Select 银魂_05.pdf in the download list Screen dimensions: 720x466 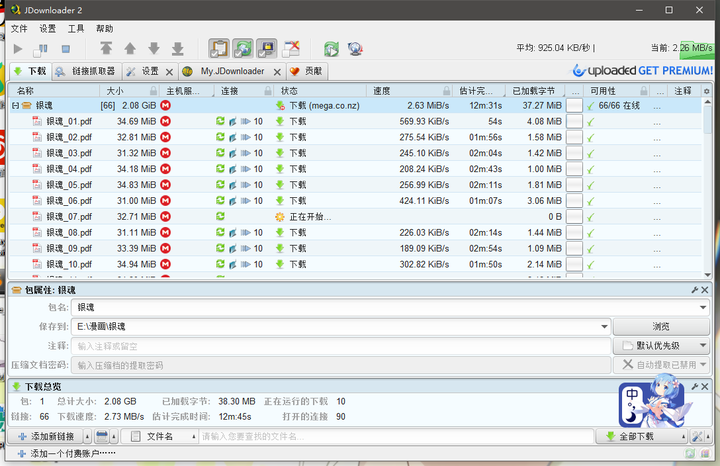tap(68, 185)
